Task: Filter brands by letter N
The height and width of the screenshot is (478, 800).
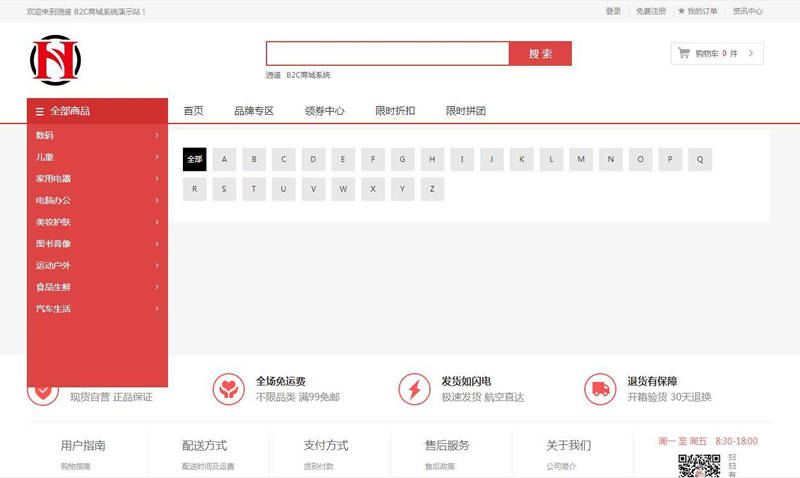Action: [x=611, y=159]
